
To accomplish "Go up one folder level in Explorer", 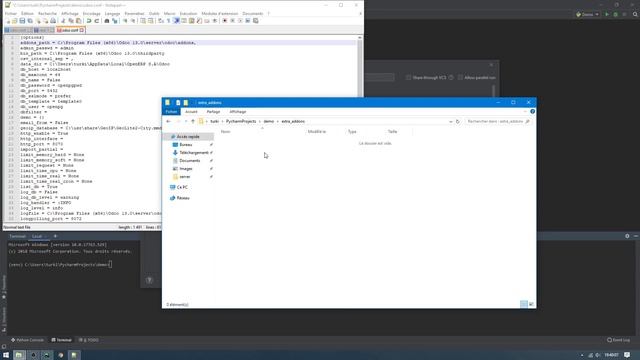I will pyautogui.click(x=193, y=122).
